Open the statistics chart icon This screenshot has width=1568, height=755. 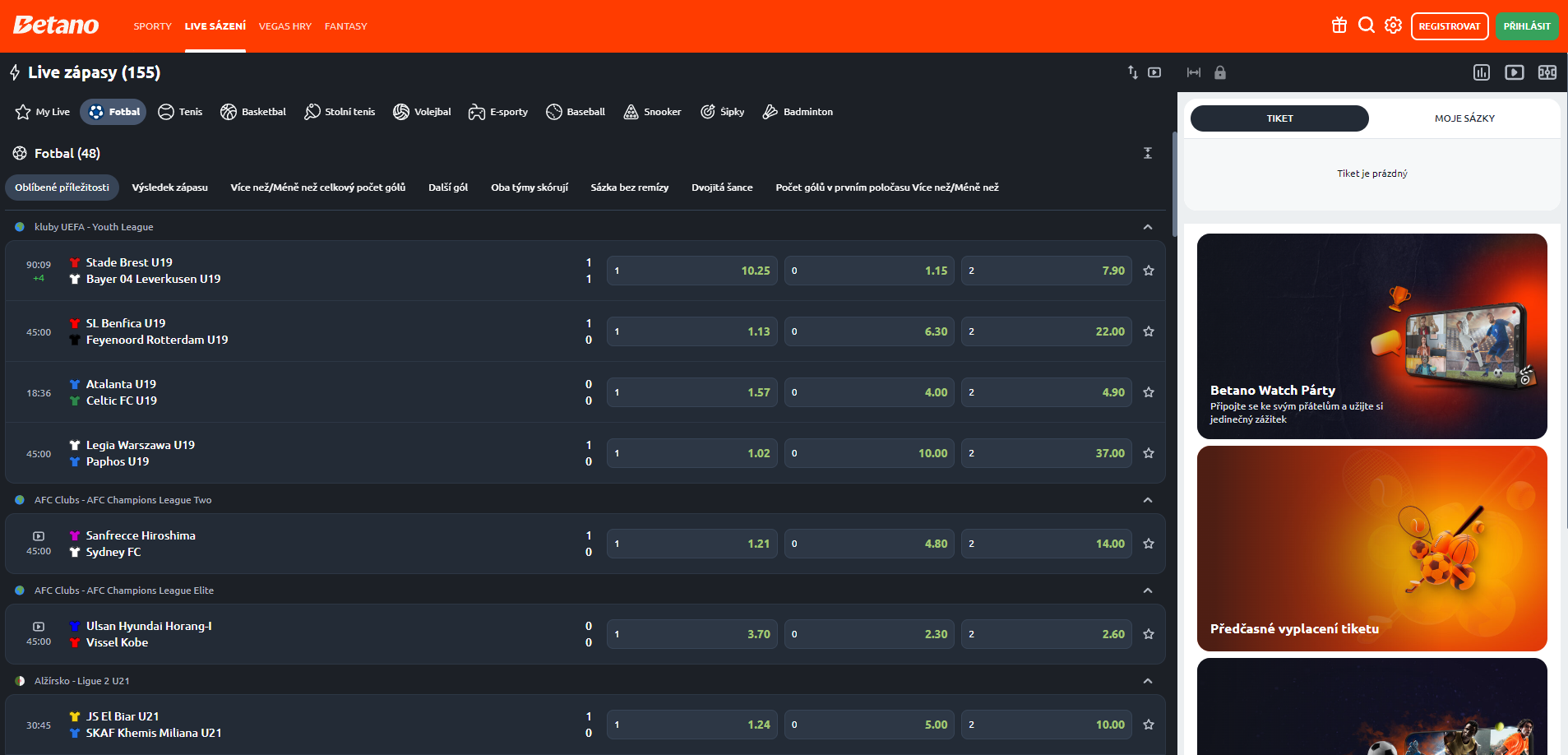click(x=1482, y=72)
